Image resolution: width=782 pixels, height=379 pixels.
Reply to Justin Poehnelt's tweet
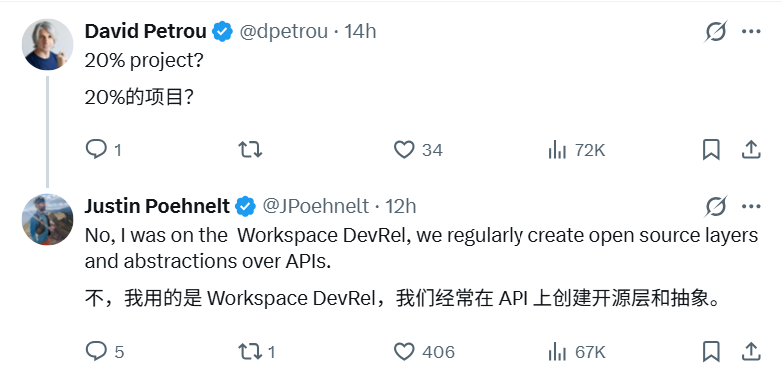coord(104,352)
